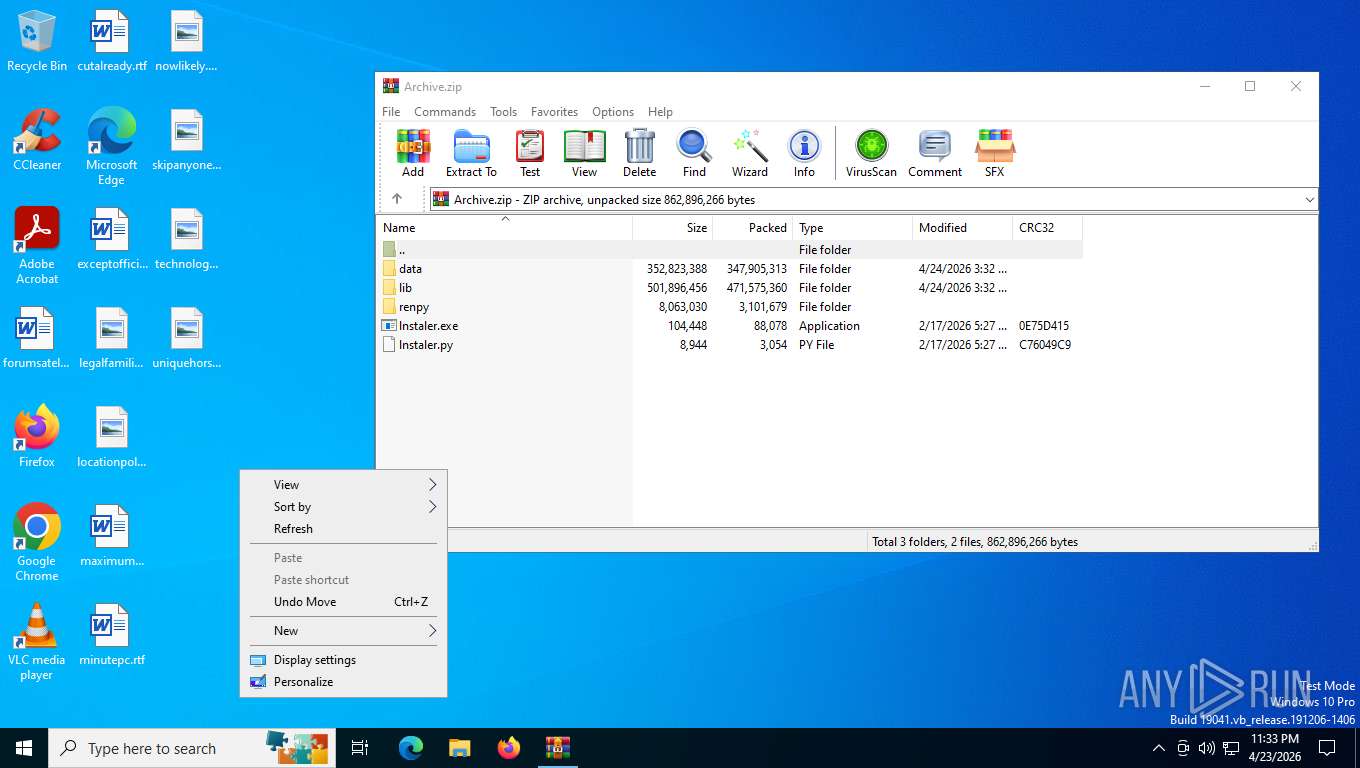1360x768 pixels.
Task: Go up one folder level arrow
Action: (x=397, y=199)
